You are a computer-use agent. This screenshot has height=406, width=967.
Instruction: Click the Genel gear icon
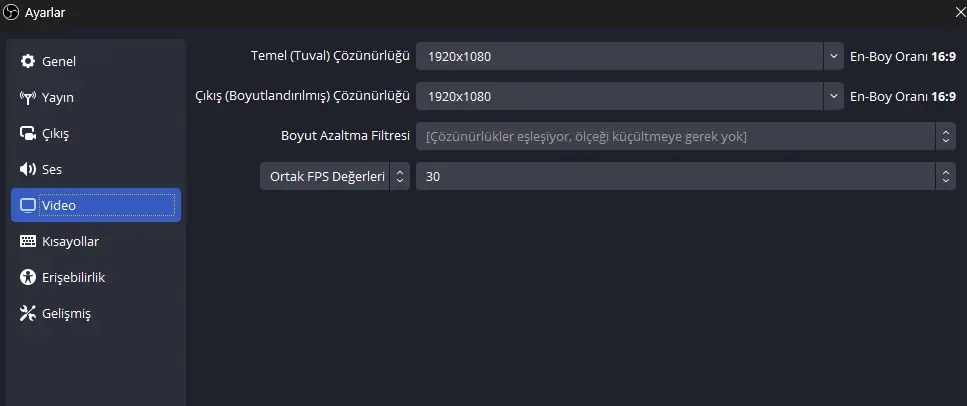(x=28, y=62)
